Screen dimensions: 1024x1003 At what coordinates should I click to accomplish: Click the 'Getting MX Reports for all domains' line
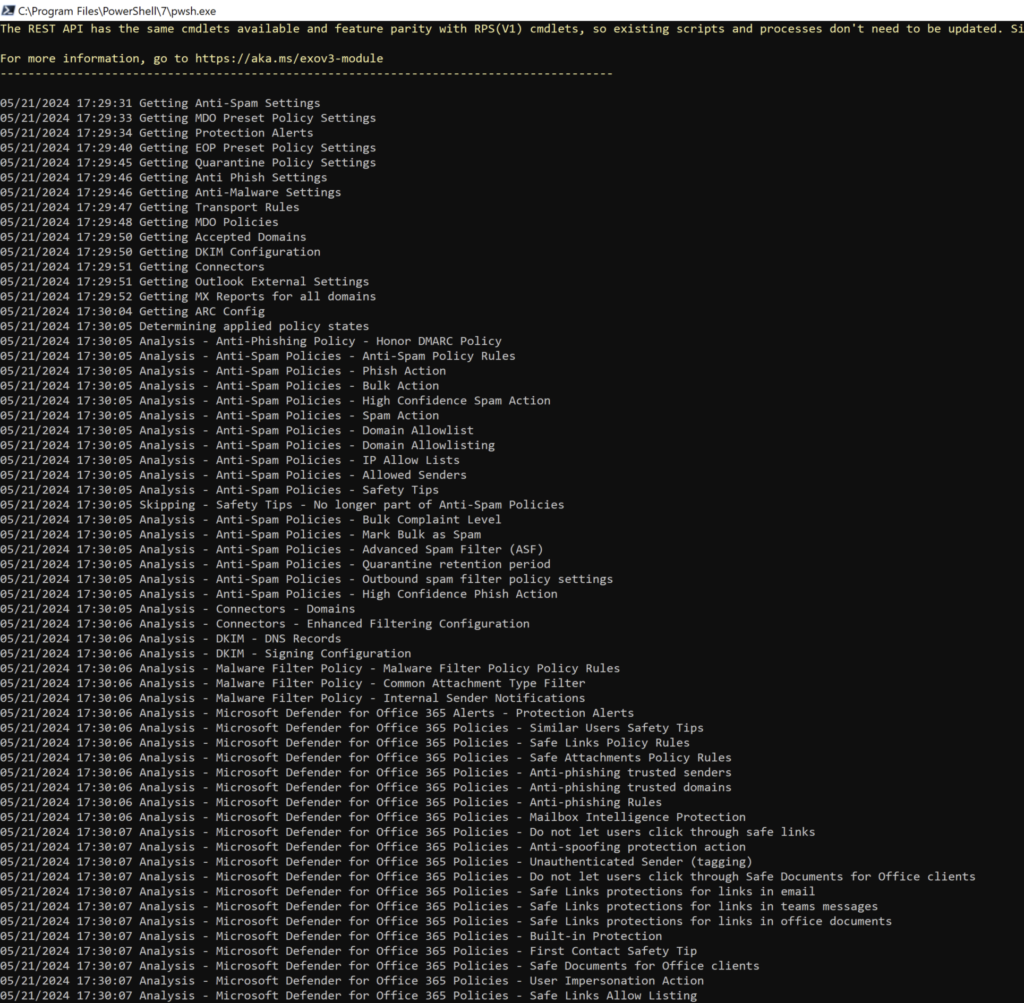click(x=257, y=296)
